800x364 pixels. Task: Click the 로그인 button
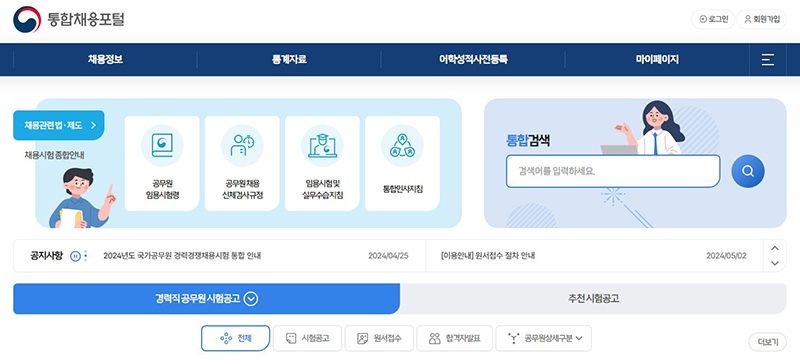pyautogui.click(x=713, y=19)
